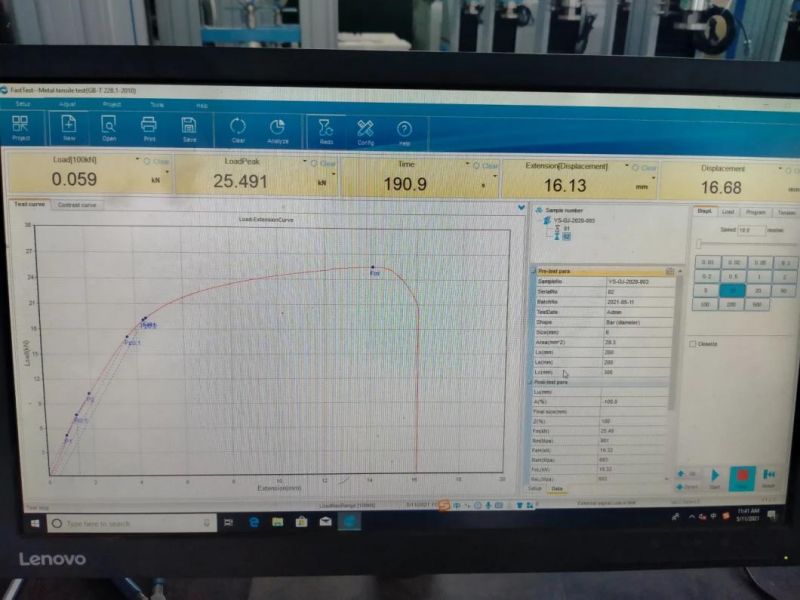Open the LoadPeak kN unit dropdown
This screenshot has width=800, height=600.
[x=334, y=174]
